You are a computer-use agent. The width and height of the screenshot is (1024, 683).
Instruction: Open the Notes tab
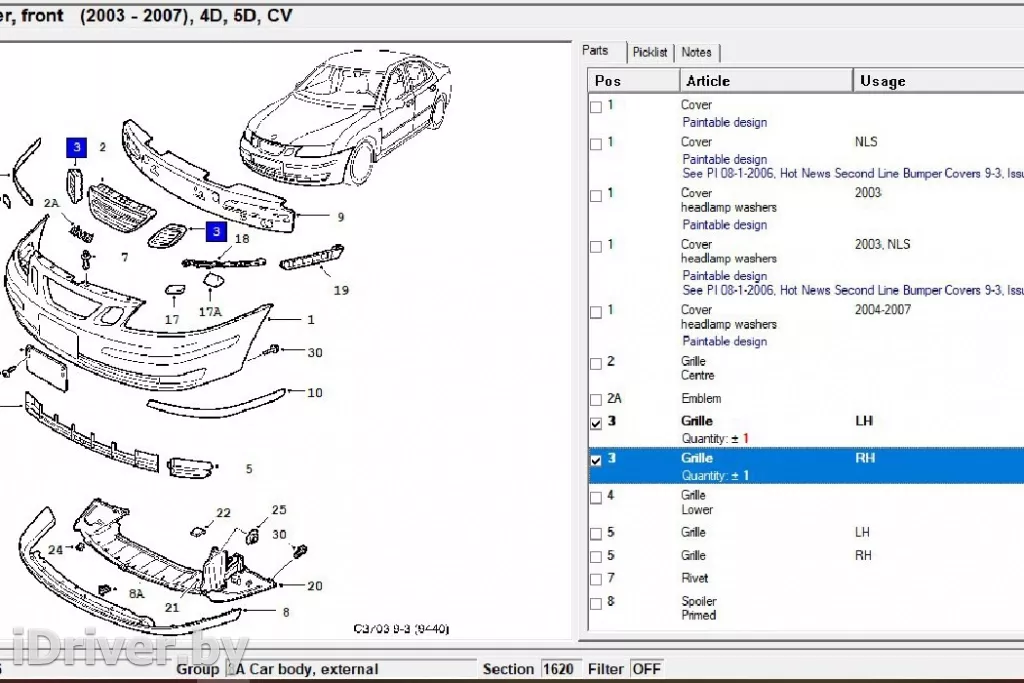pos(696,52)
